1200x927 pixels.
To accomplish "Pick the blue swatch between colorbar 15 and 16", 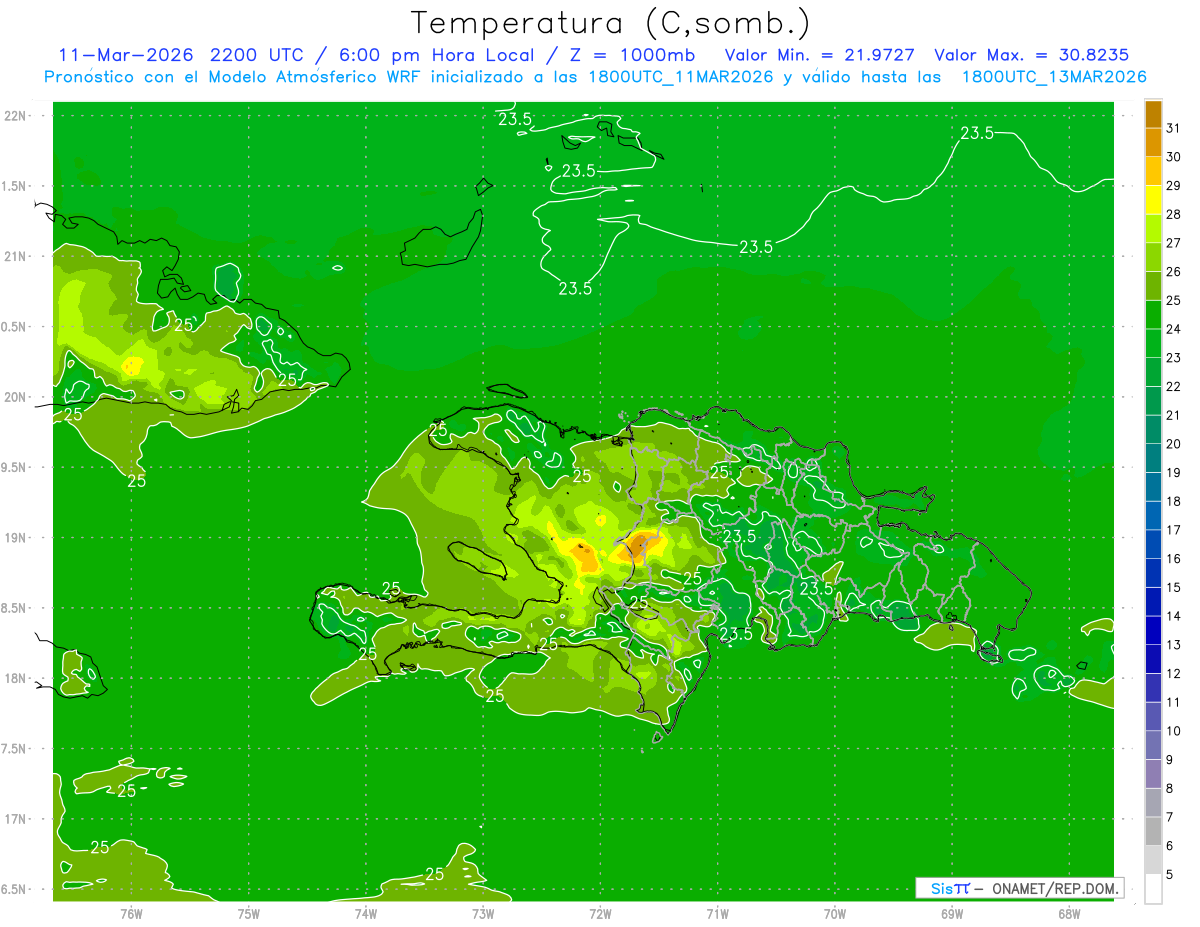I will click(x=1153, y=573).
